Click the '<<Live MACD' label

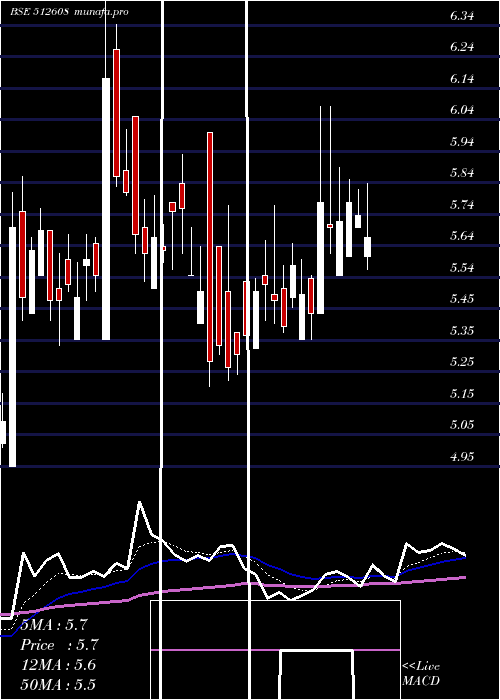(x=421, y=674)
